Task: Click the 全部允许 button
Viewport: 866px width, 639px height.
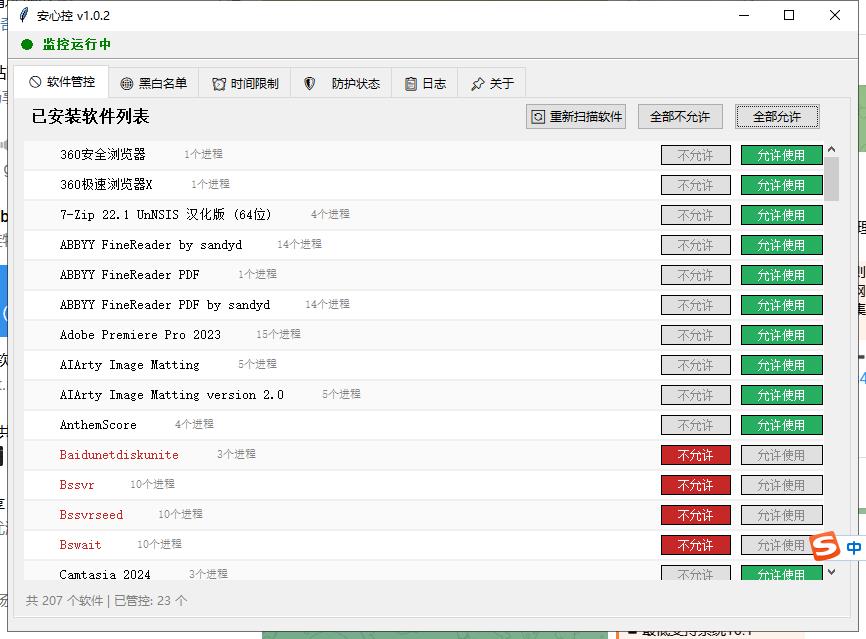Action: (x=777, y=117)
